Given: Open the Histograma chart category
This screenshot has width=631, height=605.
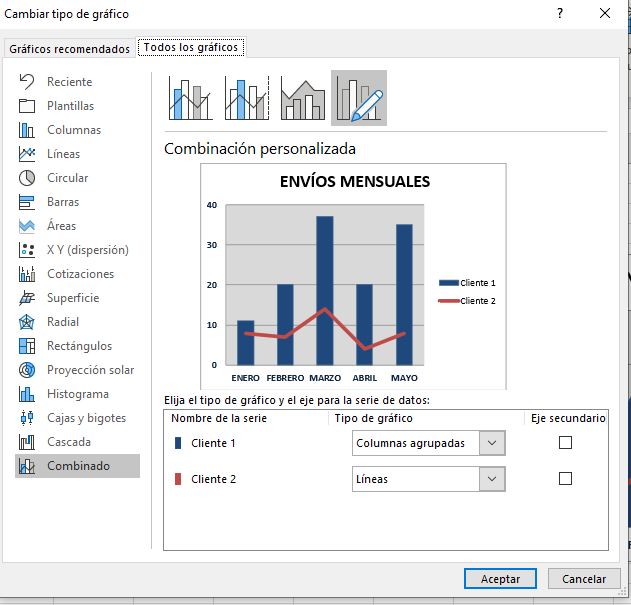Looking at the screenshot, I should click(77, 394).
